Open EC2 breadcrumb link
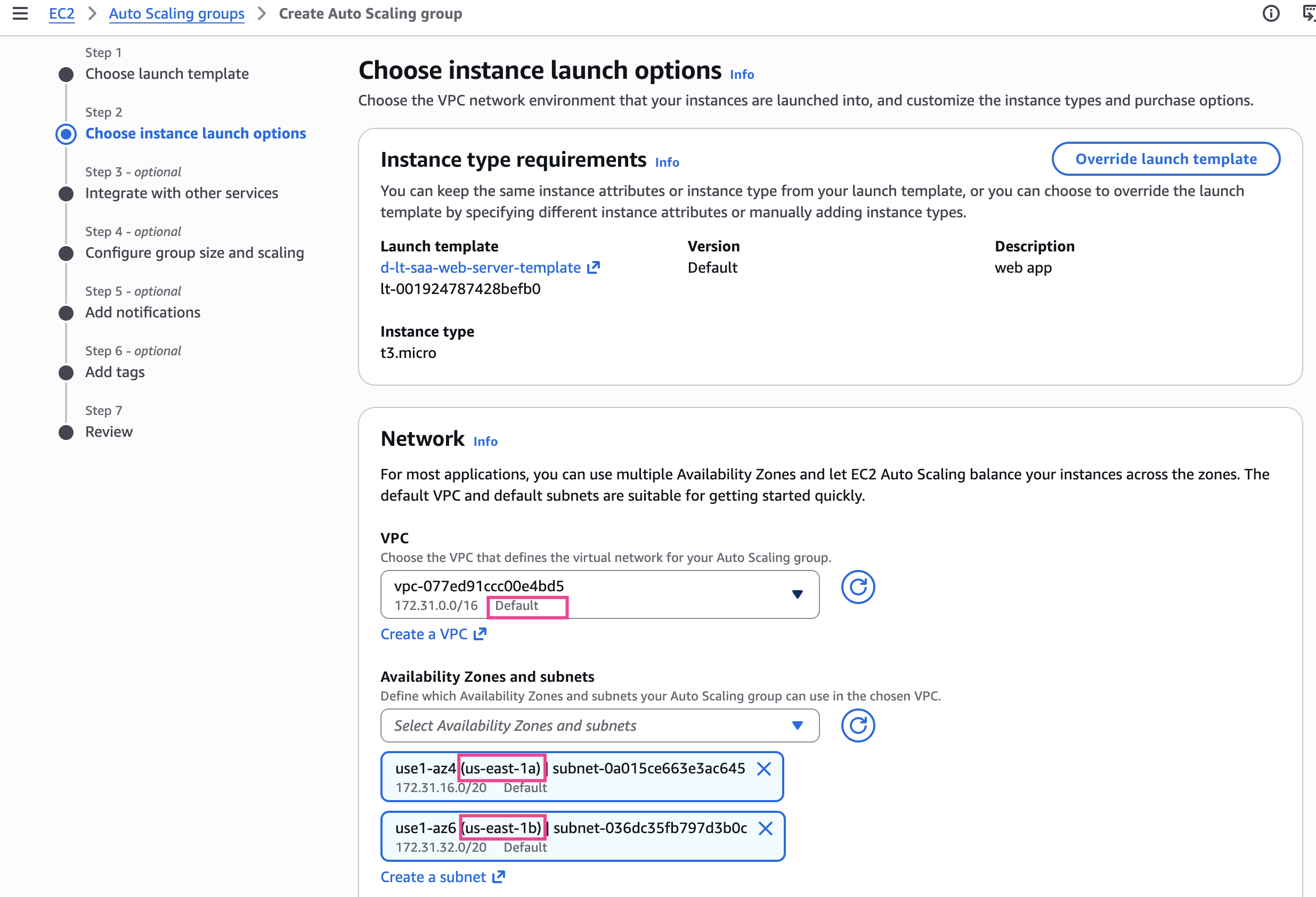The image size is (1316, 897). tap(61, 14)
